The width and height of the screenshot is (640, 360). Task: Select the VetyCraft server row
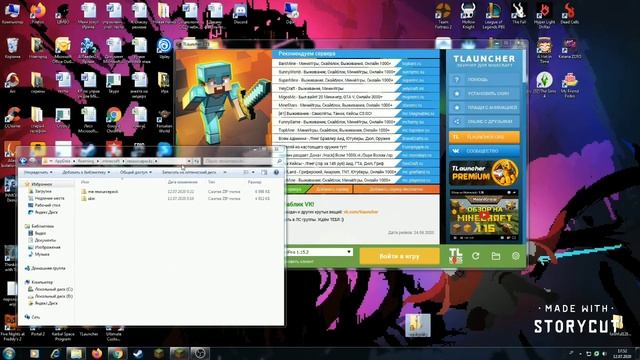click(x=356, y=89)
